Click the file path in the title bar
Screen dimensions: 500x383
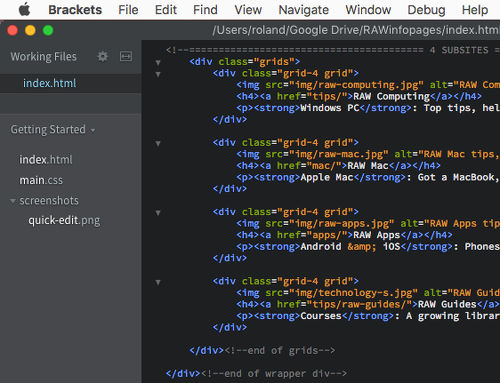[x=356, y=30]
